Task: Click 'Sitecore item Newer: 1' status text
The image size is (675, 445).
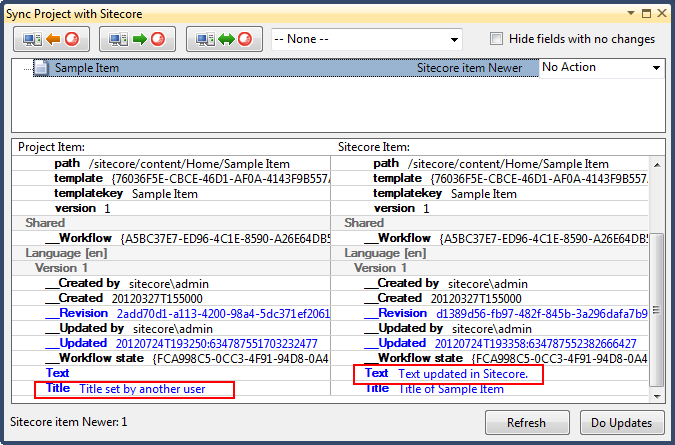Action: point(69,422)
